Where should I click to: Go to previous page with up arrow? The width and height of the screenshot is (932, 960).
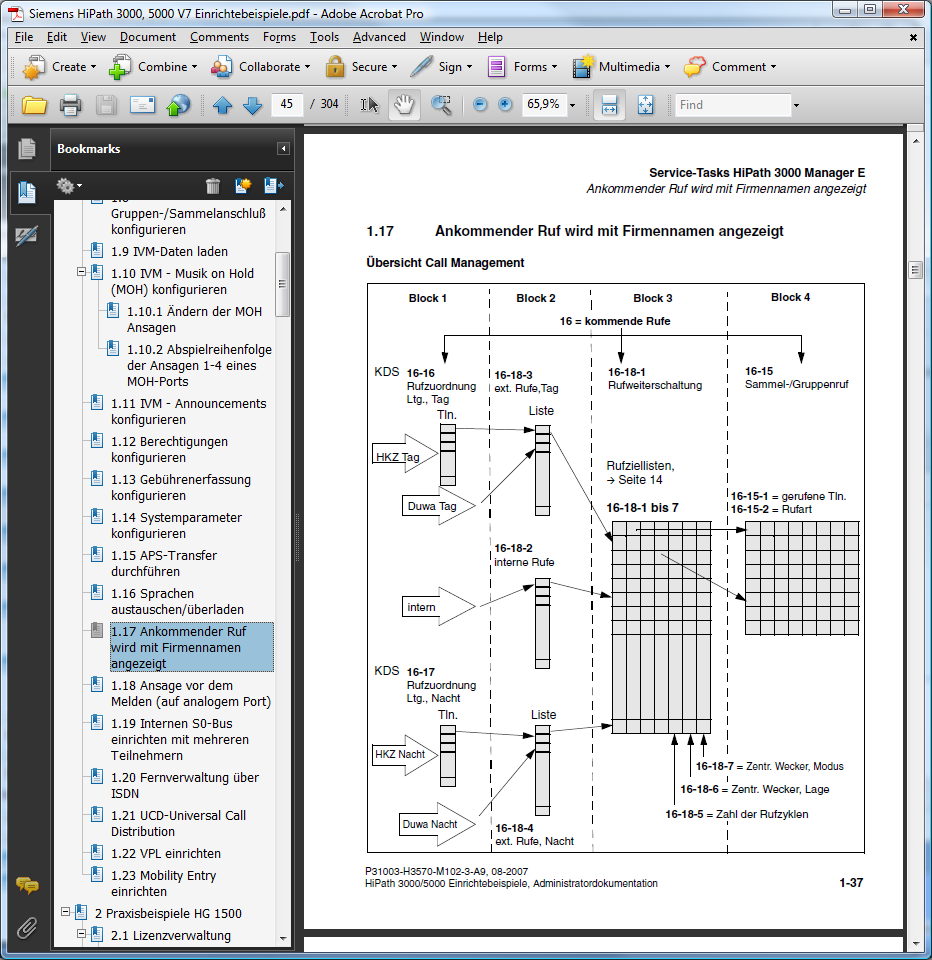(222, 105)
